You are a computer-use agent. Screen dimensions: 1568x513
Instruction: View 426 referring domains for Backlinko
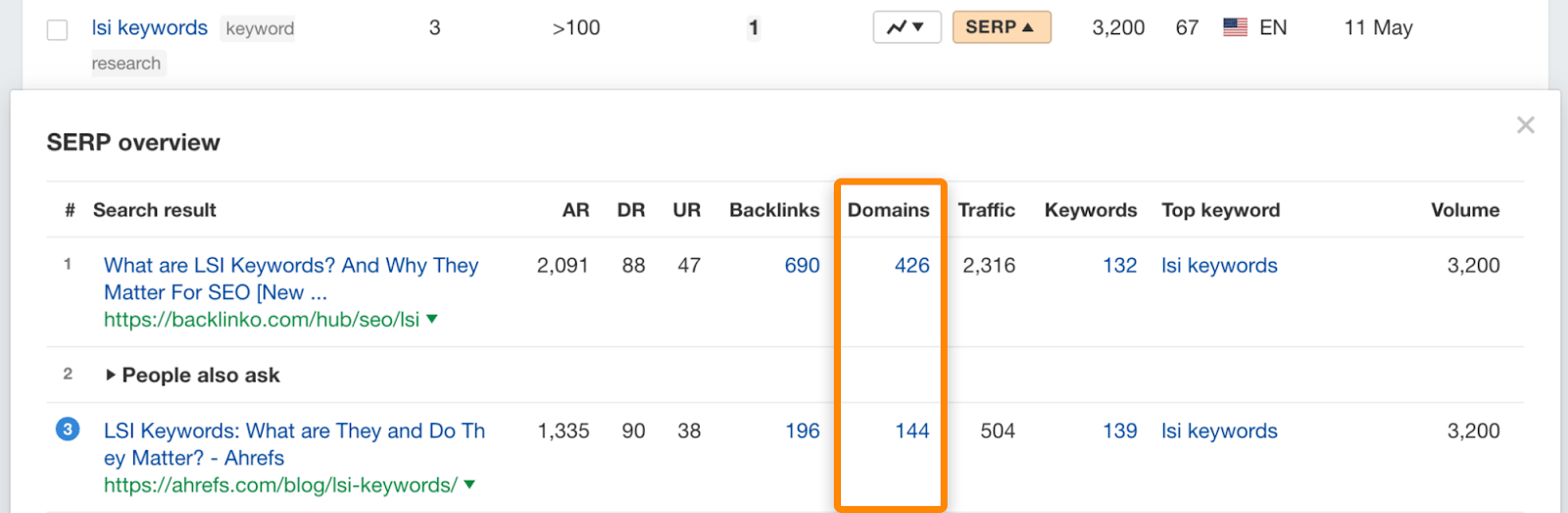[911, 266]
